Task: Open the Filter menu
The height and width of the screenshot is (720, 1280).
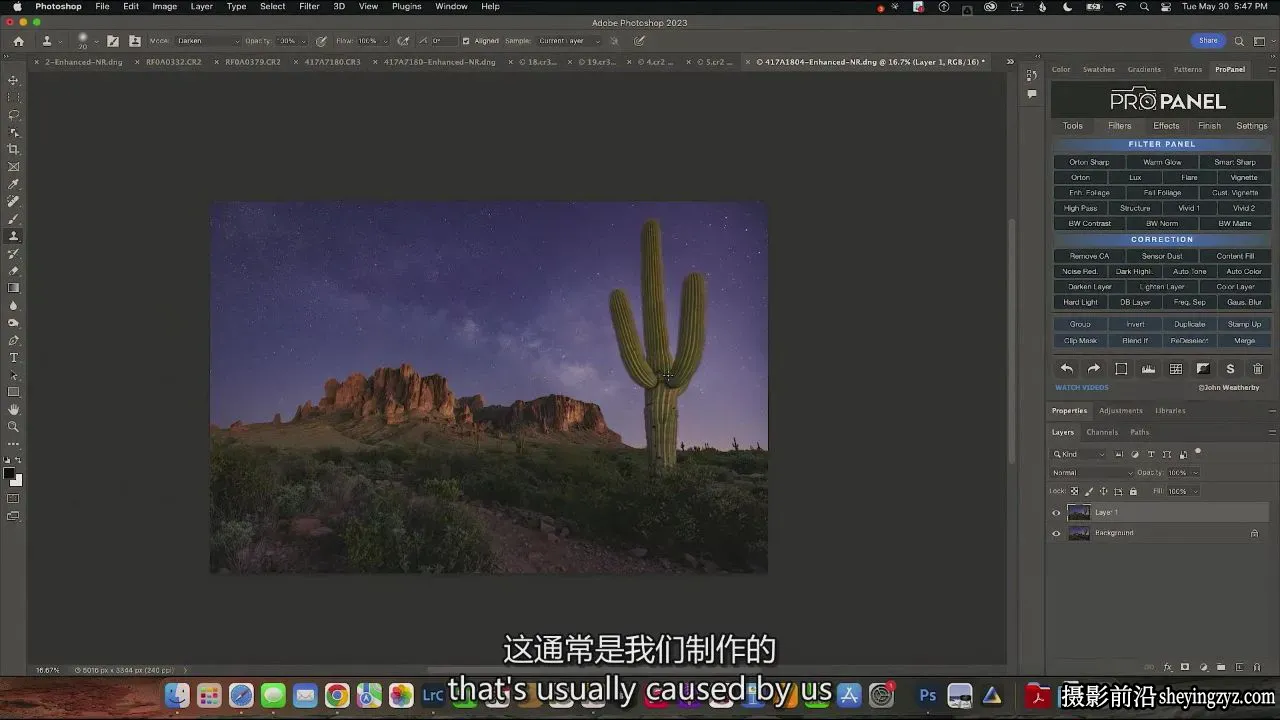Action: (309, 6)
